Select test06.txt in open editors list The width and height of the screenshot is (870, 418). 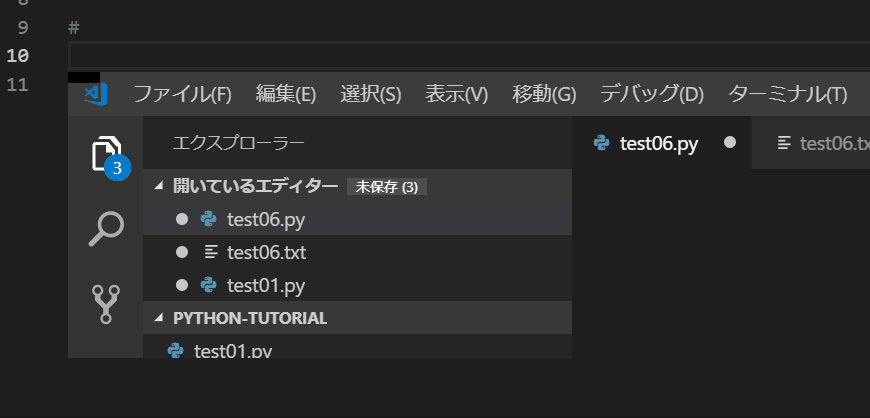(357, 253)
